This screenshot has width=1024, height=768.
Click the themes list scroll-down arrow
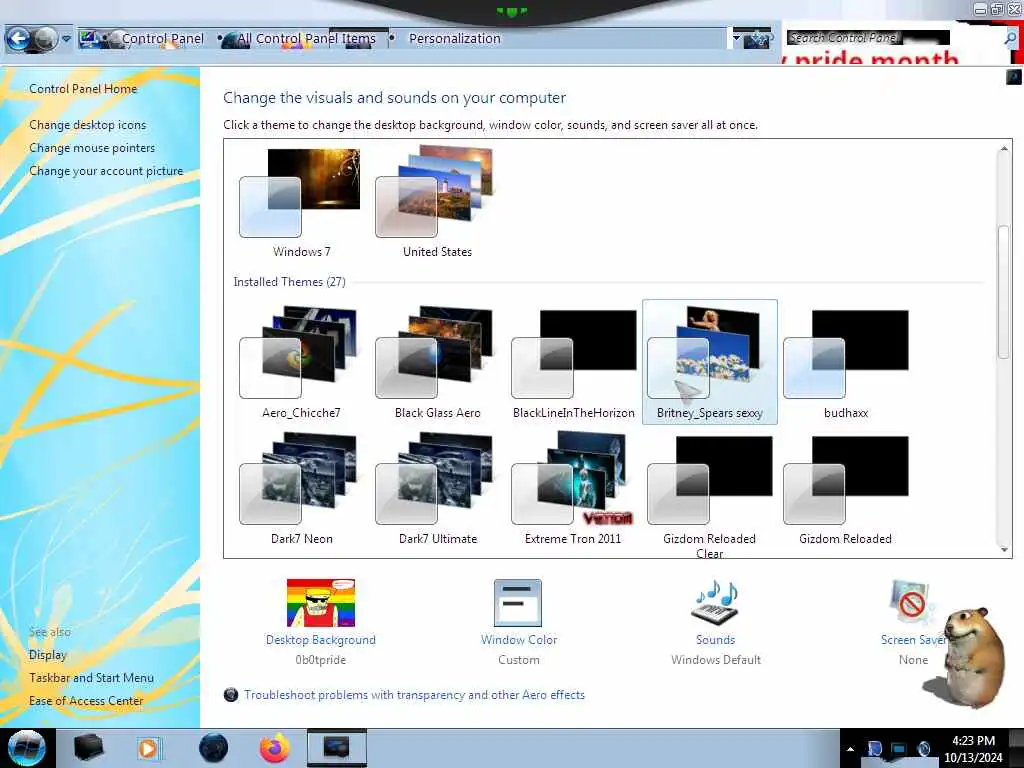tap(1004, 549)
